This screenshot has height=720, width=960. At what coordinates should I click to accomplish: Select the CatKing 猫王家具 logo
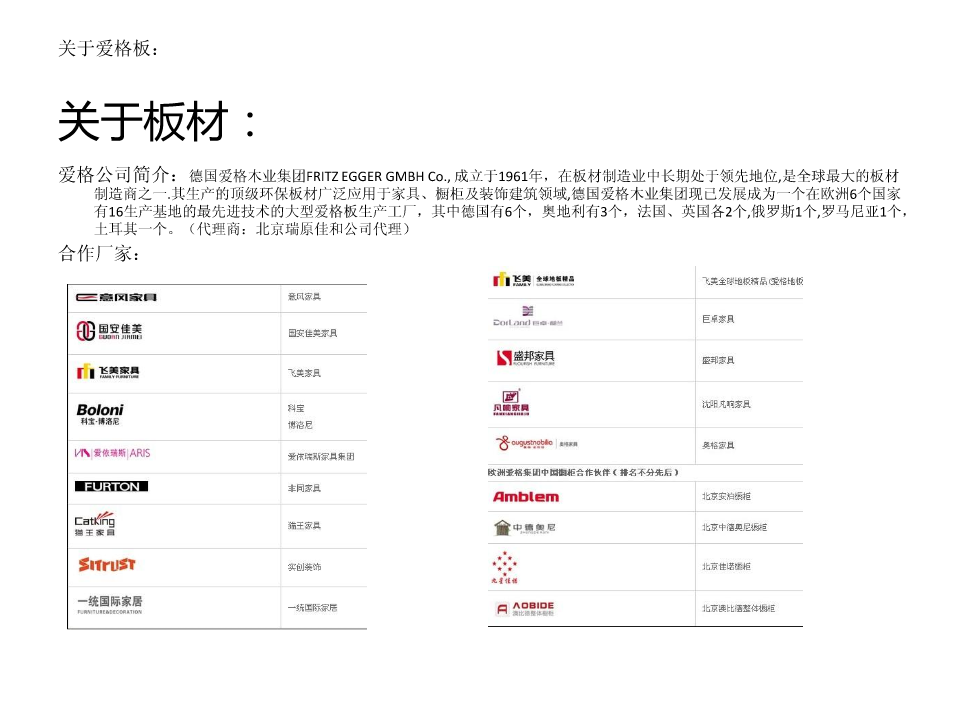tap(95, 524)
